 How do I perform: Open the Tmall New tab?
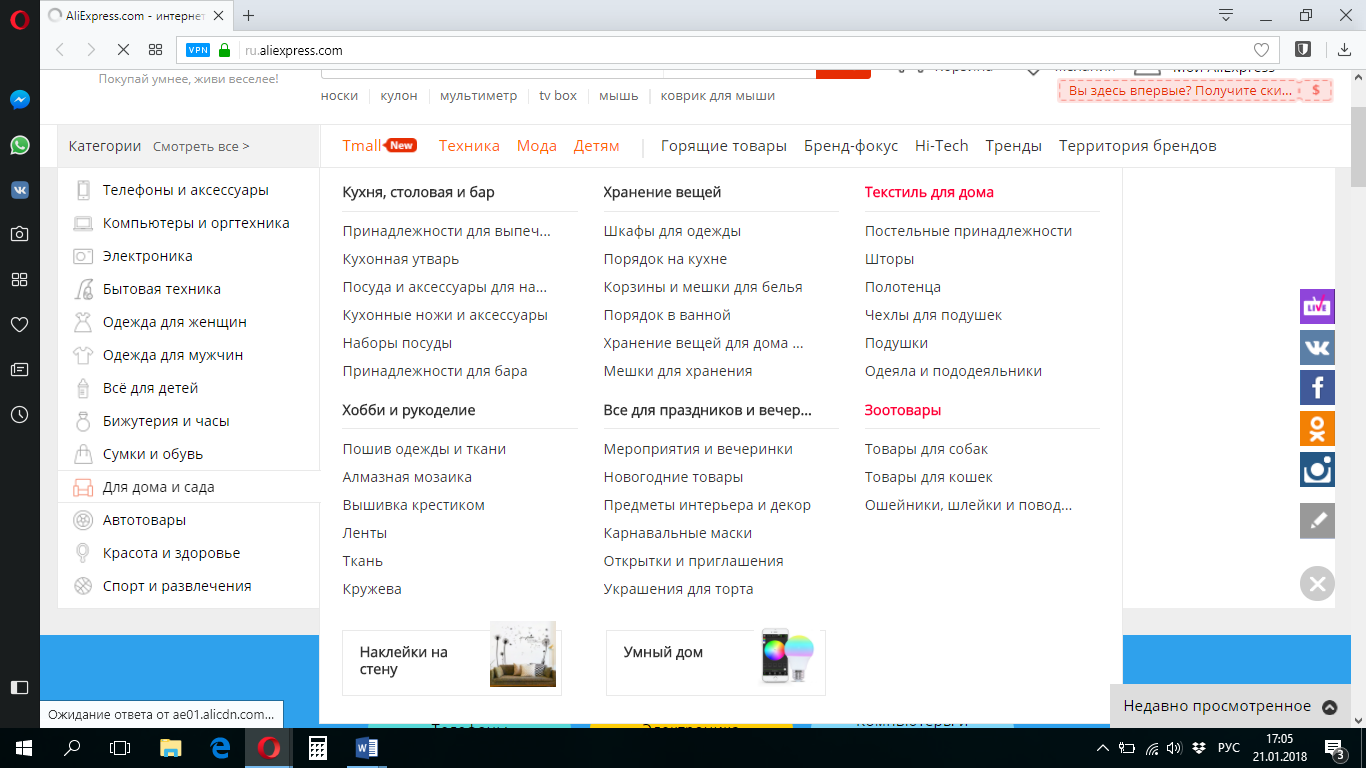pyautogui.click(x=379, y=146)
